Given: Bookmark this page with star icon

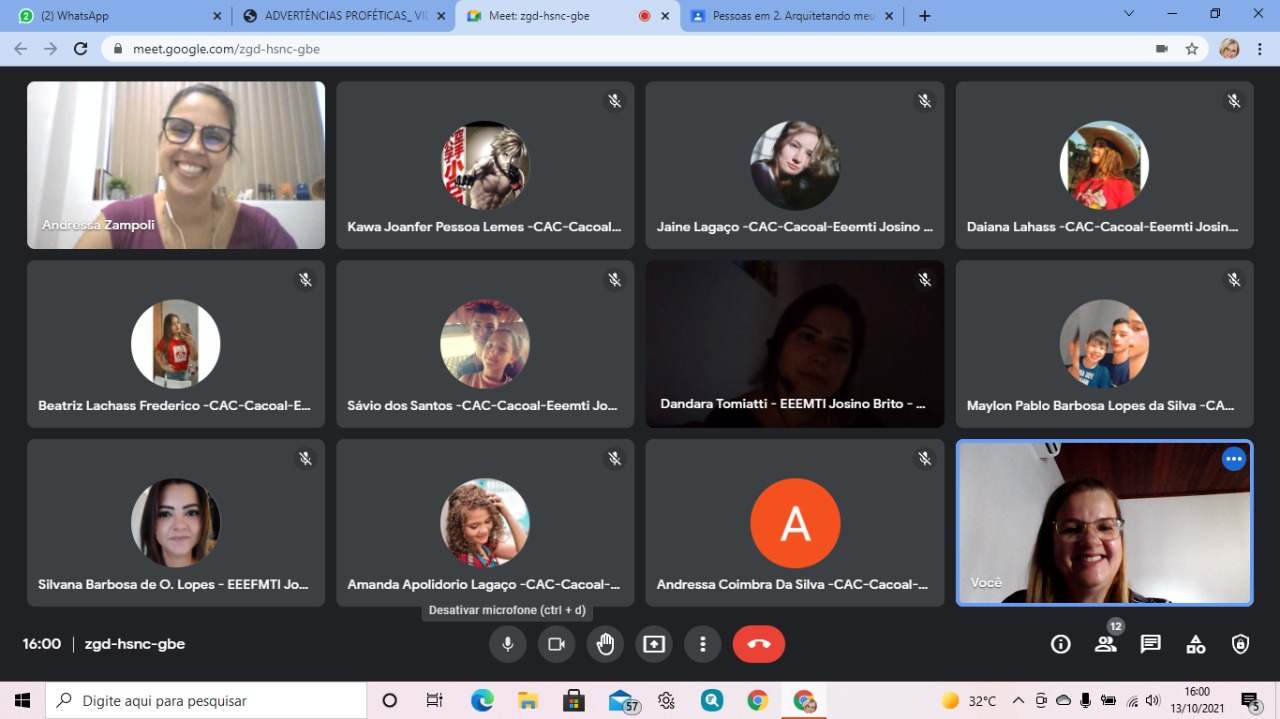Looking at the screenshot, I should point(1191,48).
